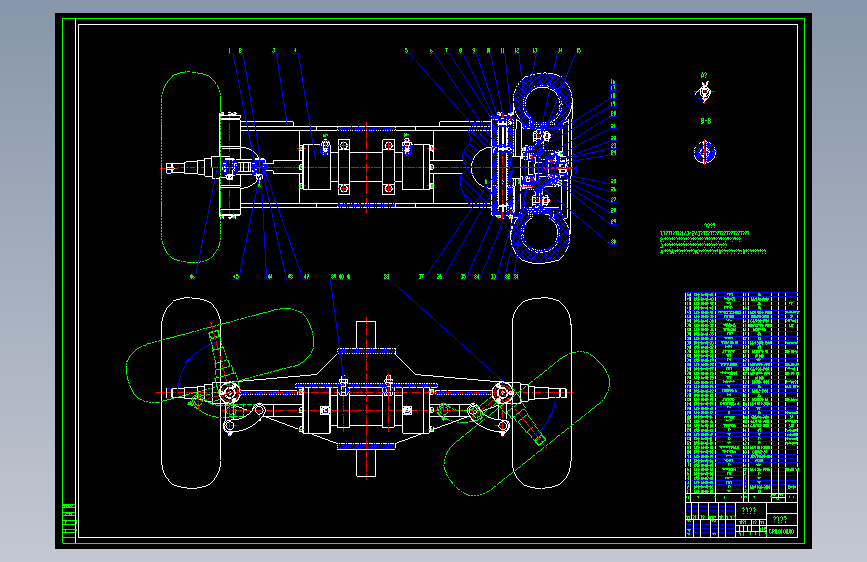Click drawing number cell in title block
The image size is (867, 562).
point(781,532)
